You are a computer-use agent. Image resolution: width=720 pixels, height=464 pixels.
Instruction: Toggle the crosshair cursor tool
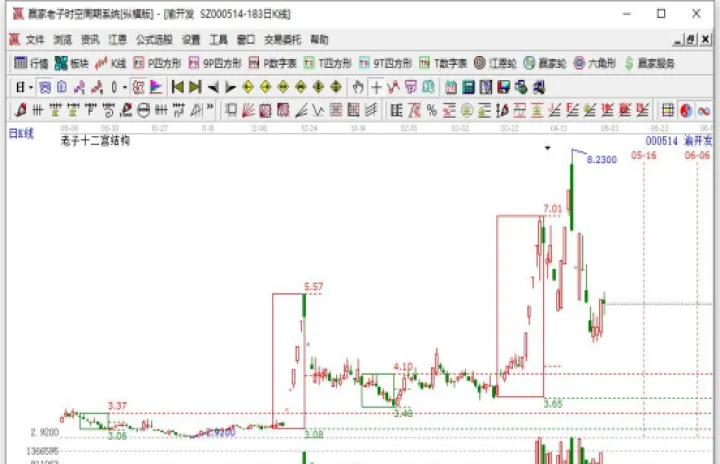coord(376,87)
